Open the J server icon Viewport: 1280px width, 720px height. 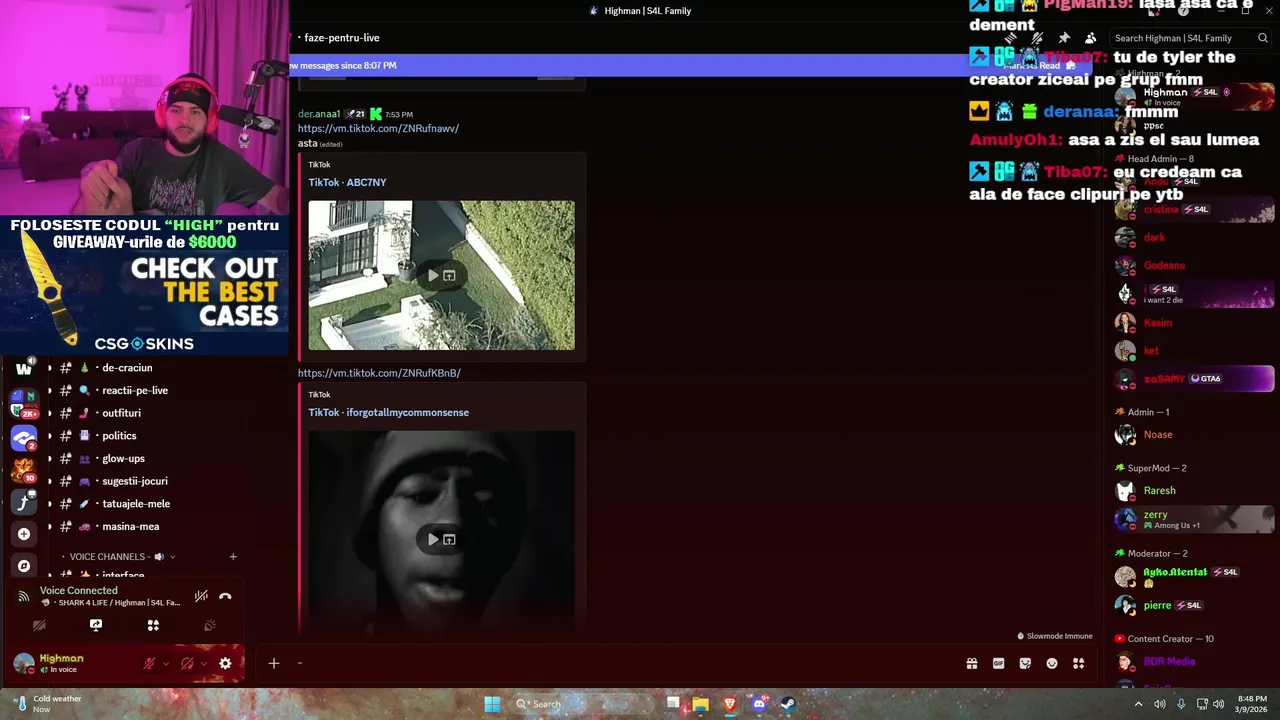click(24, 502)
